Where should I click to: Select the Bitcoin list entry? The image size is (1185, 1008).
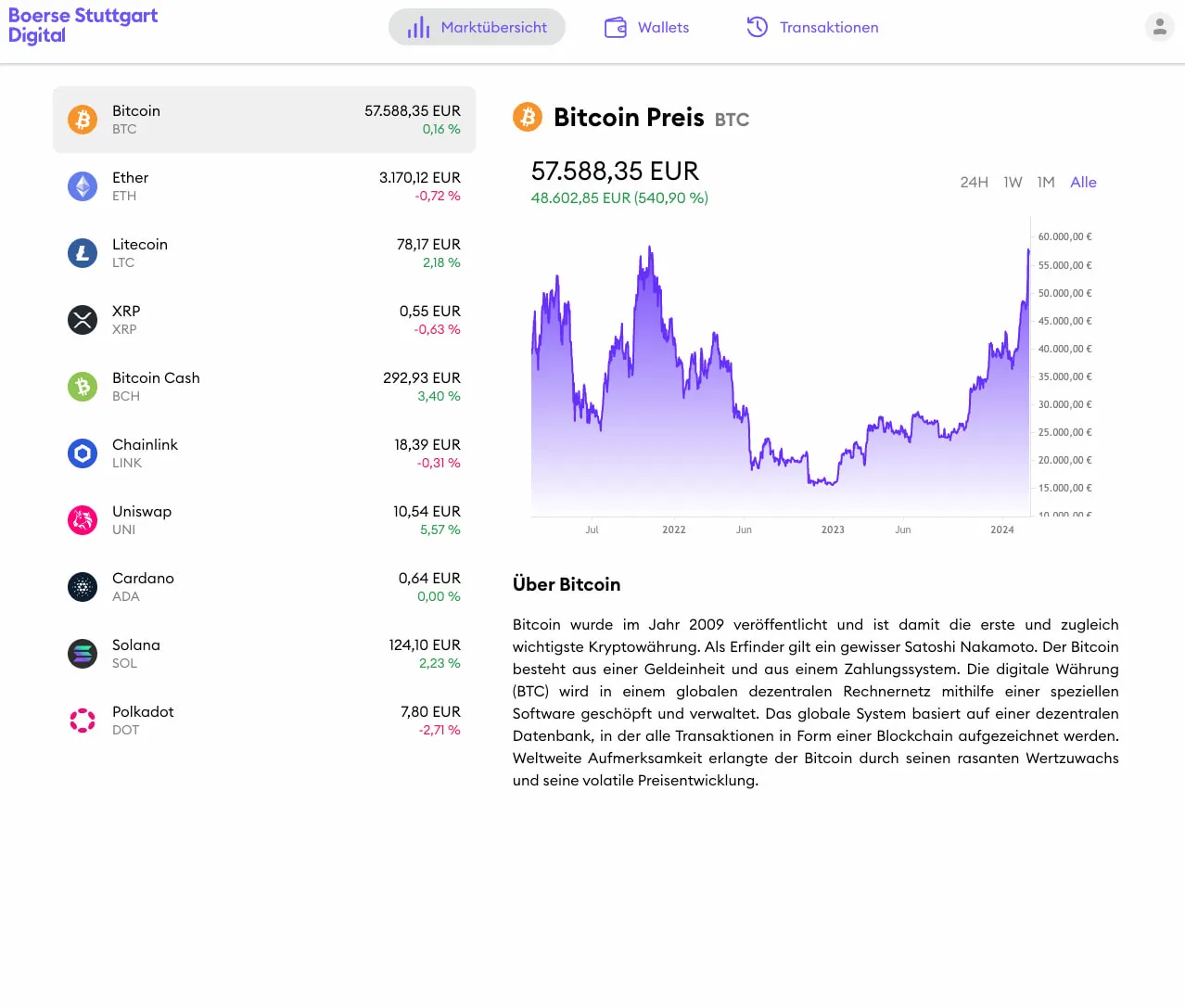[264, 120]
